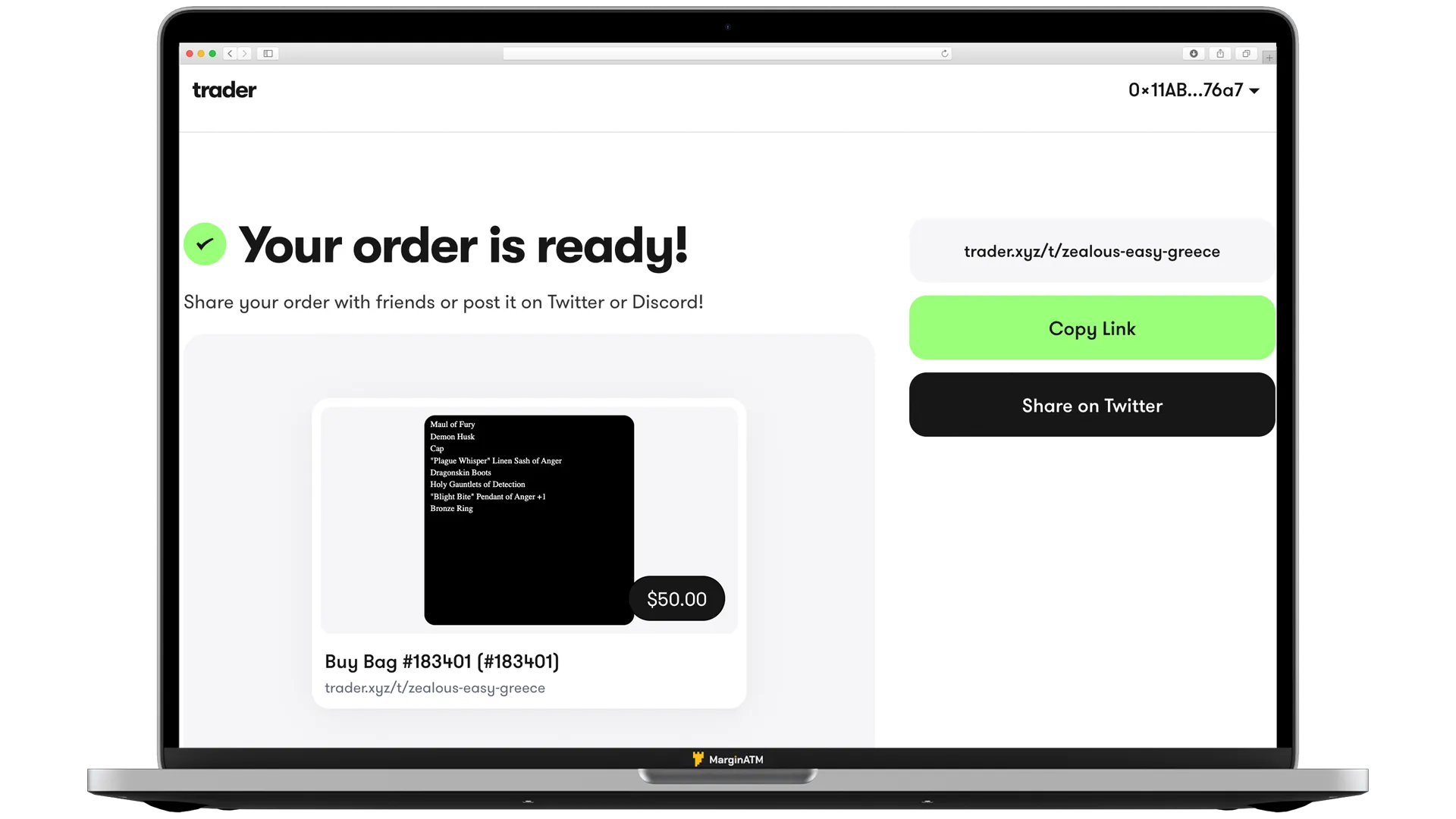Click the trader.xyz/t/zealous-easy-greece link below bag title
Screen dimensions: 1456x819
click(435, 688)
